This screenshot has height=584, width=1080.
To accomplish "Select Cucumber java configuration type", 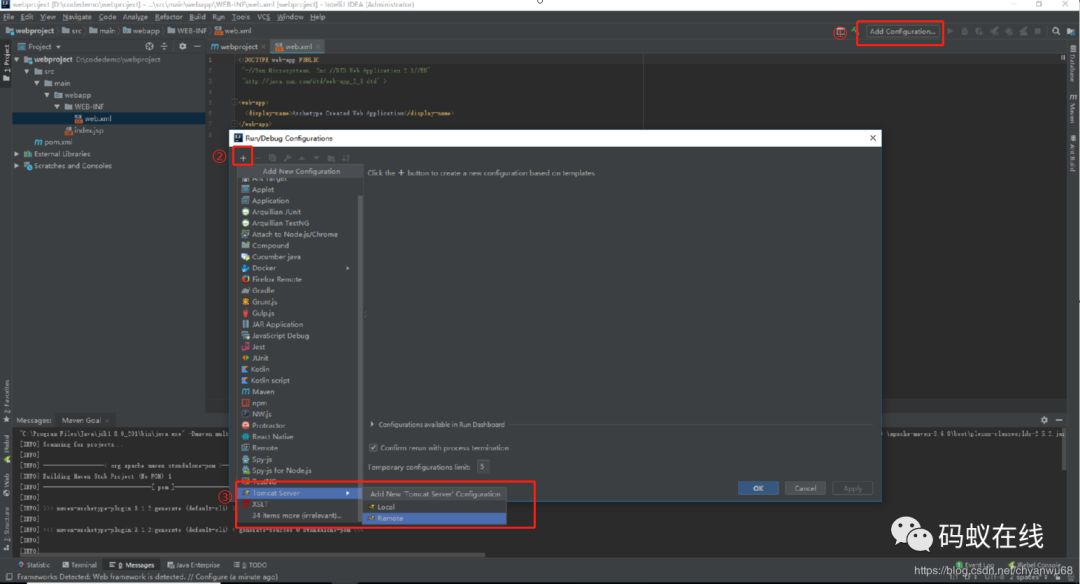I will (276, 257).
